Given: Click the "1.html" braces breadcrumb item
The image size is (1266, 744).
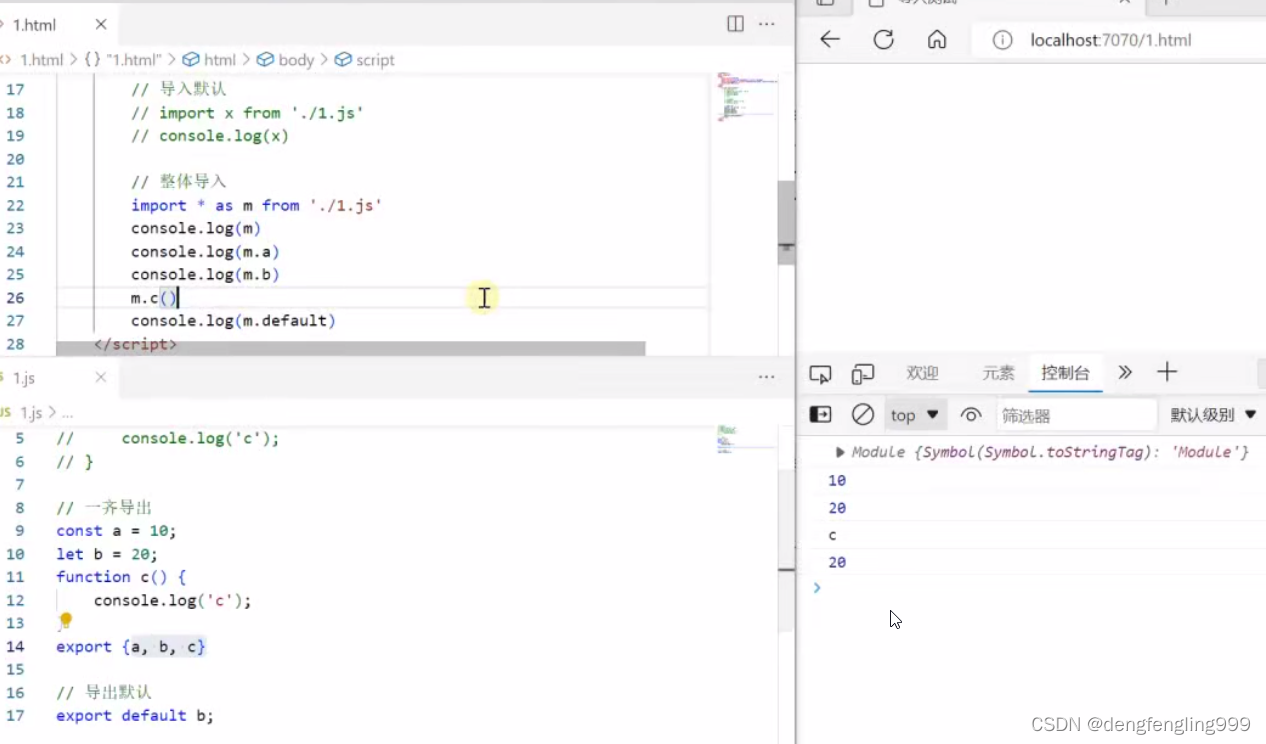Looking at the screenshot, I should tap(123, 60).
